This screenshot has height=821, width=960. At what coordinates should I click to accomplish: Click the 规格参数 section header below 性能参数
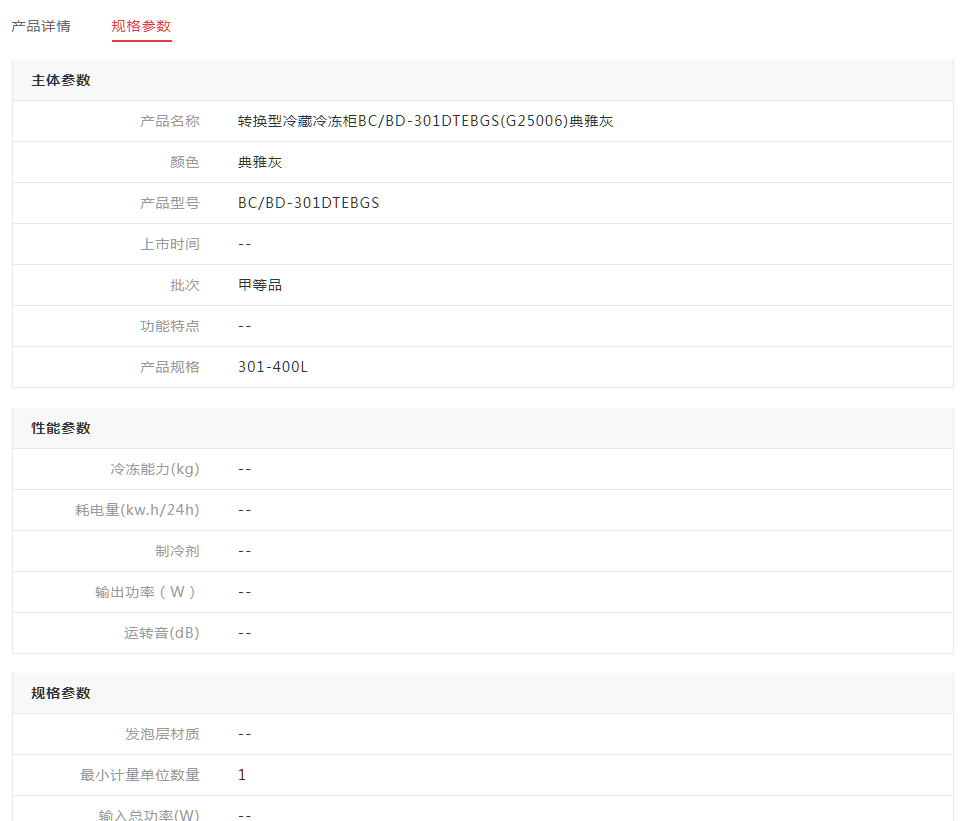point(61,693)
